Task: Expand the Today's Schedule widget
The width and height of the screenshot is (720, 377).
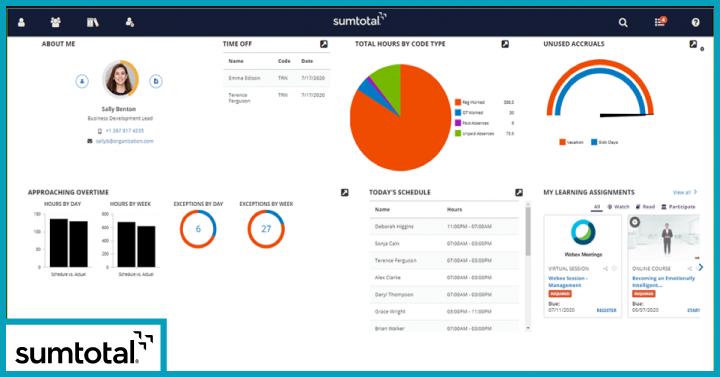Action: click(518, 192)
